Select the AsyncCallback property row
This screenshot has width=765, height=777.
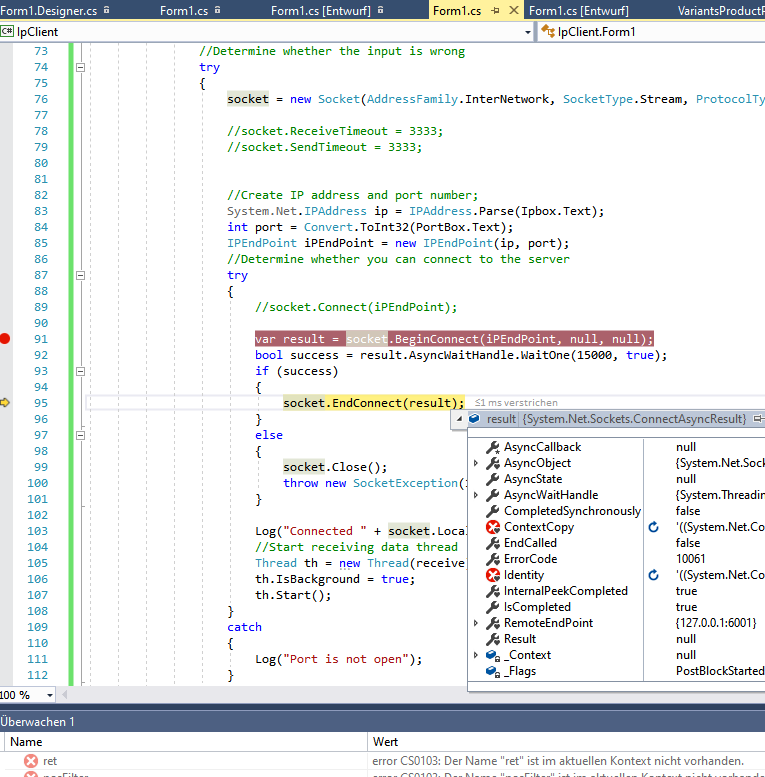click(616, 447)
